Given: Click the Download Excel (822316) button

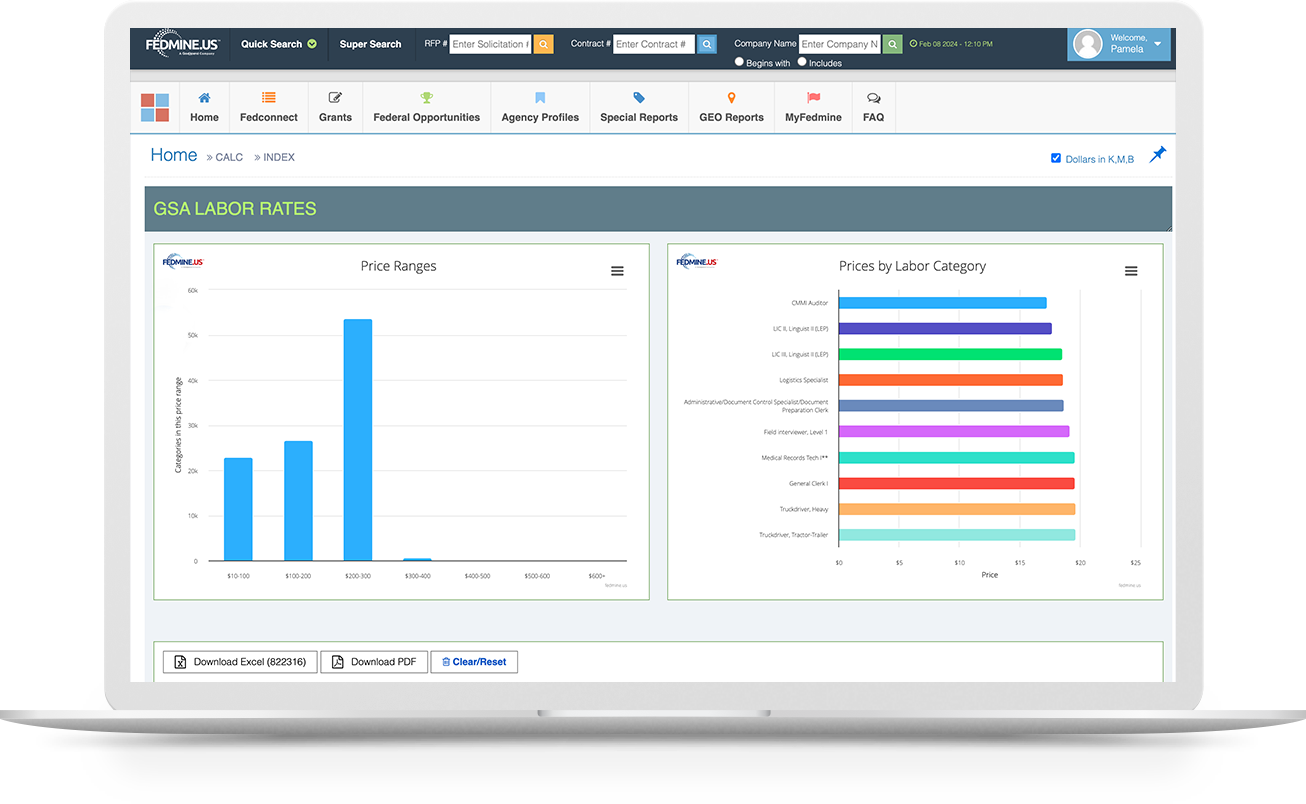Looking at the screenshot, I should tap(240, 662).
